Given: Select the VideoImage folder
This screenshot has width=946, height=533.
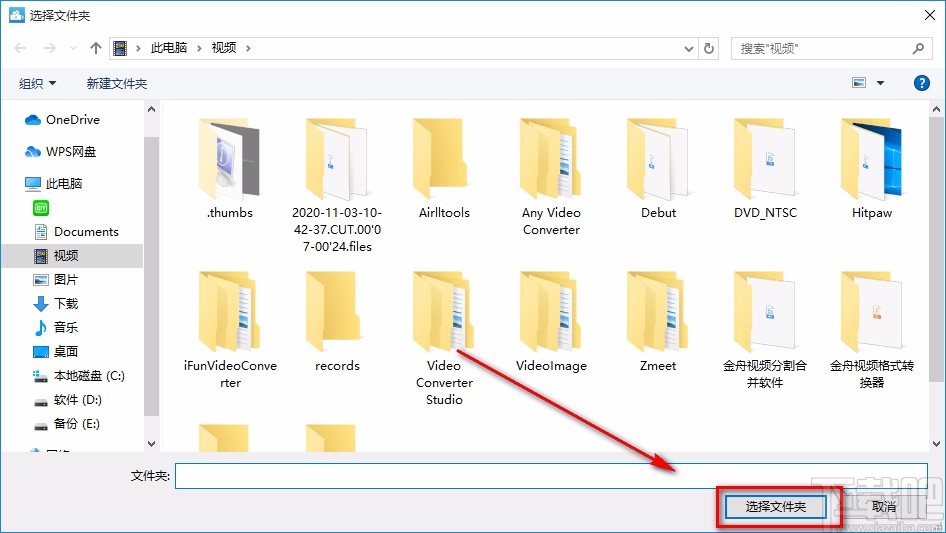Looking at the screenshot, I should (551, 321).
